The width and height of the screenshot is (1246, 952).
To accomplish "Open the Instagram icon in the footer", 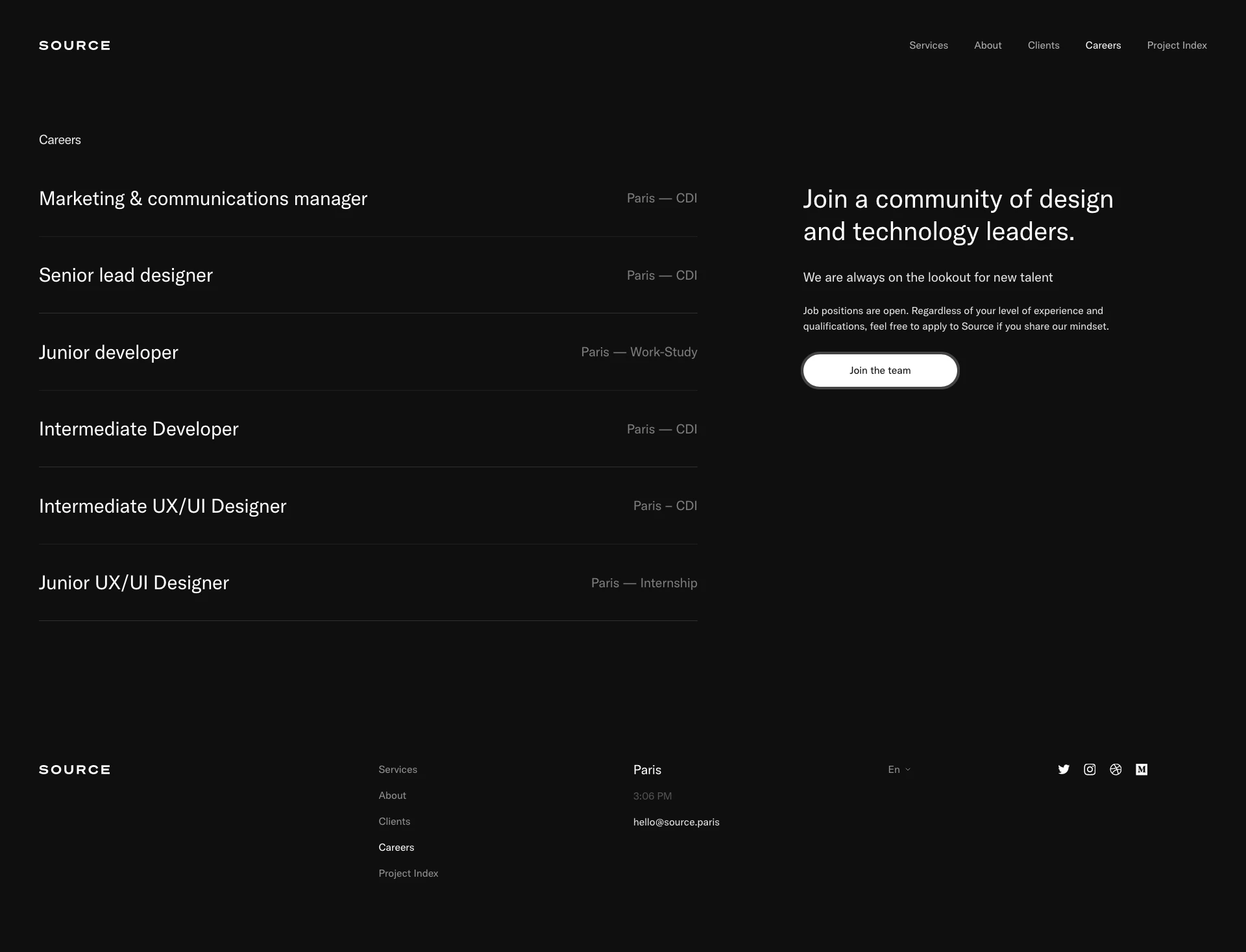I will (1090, 770).
